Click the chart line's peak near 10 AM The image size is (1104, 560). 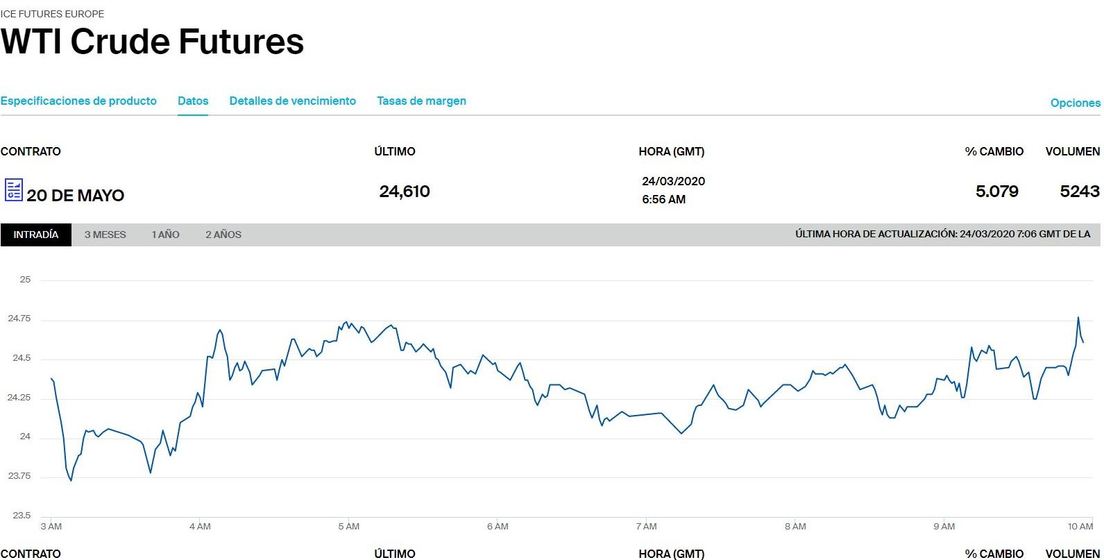[x=1078, y=318]
